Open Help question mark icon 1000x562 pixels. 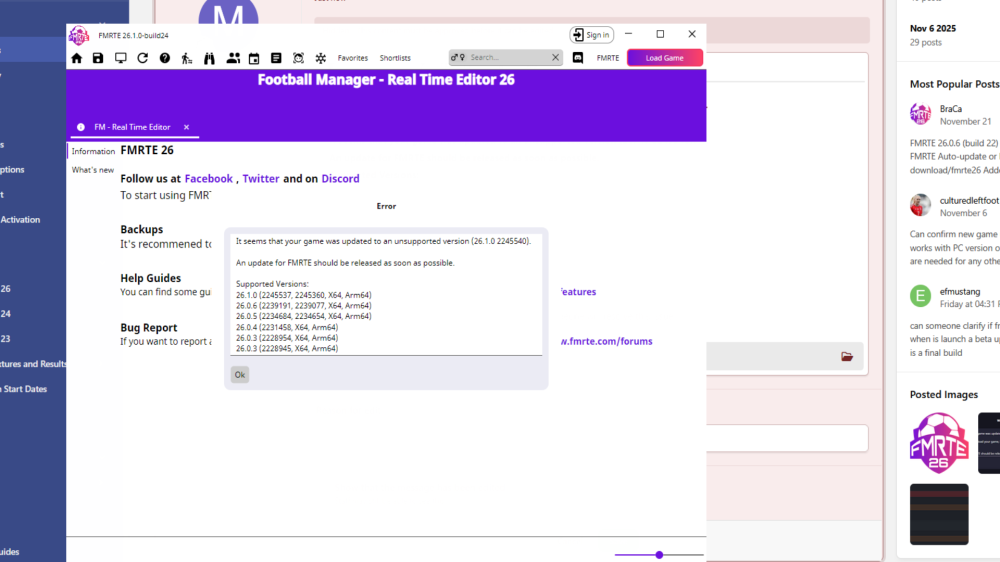tap(165, 58)
